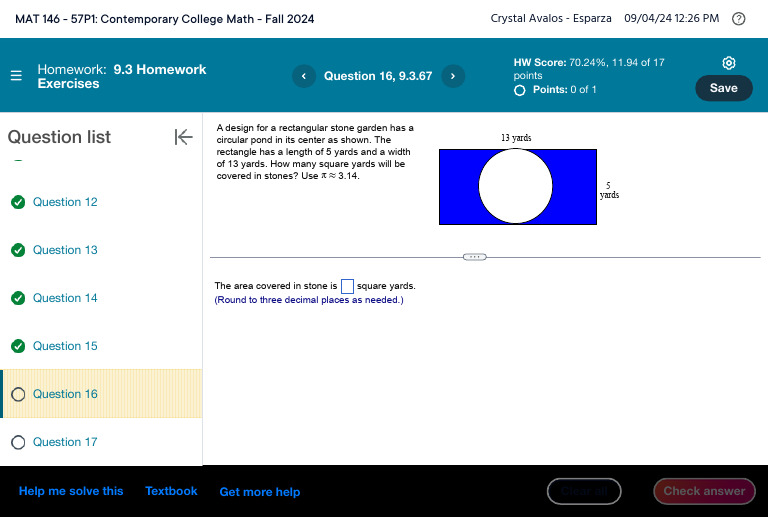Open the Textbook link
768x521 pixels.
[171, 491]
